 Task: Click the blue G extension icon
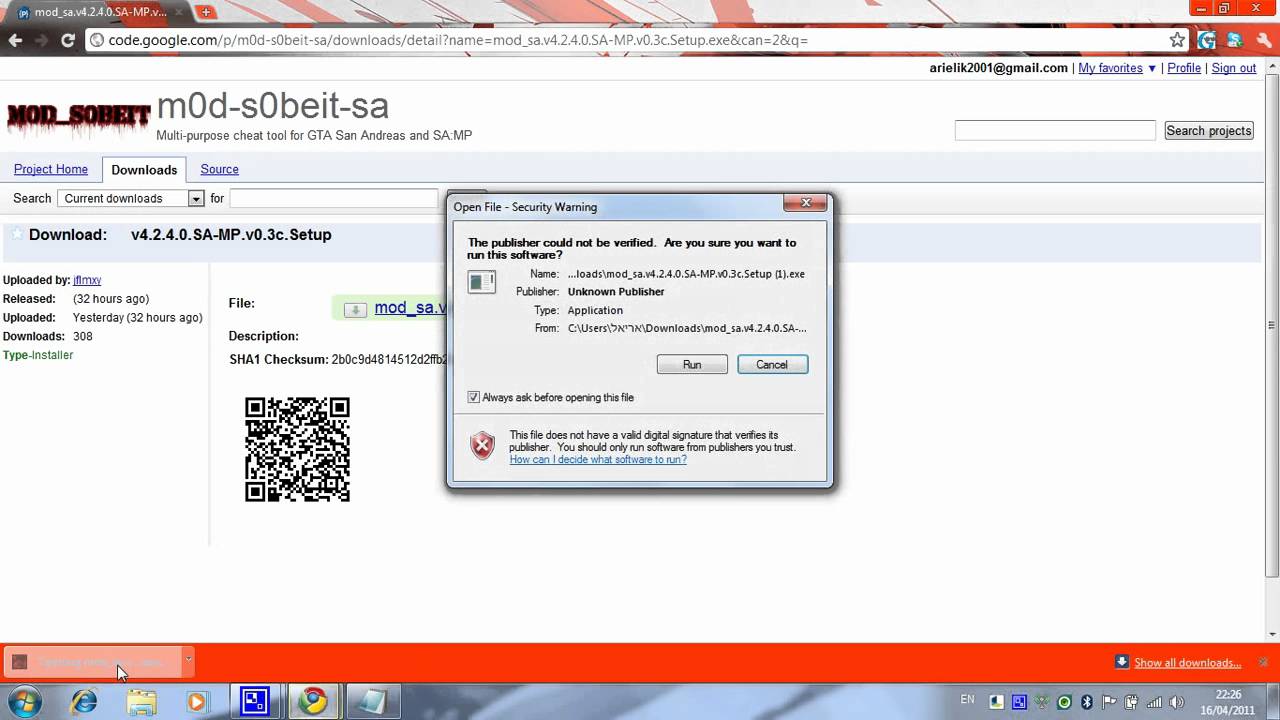1207,40
